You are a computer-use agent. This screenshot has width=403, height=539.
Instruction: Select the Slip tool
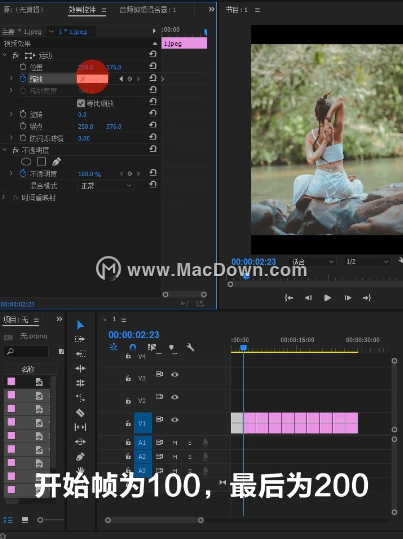pos(80,427)
